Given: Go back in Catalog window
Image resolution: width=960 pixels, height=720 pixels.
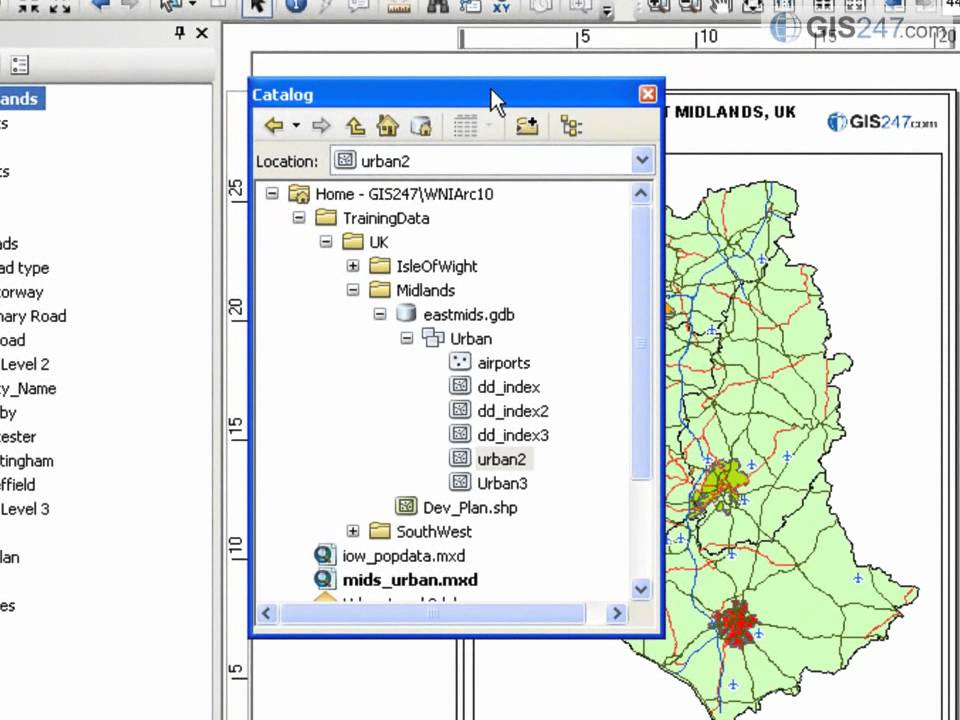Looking at the screenshot, I should coord(274,126).
